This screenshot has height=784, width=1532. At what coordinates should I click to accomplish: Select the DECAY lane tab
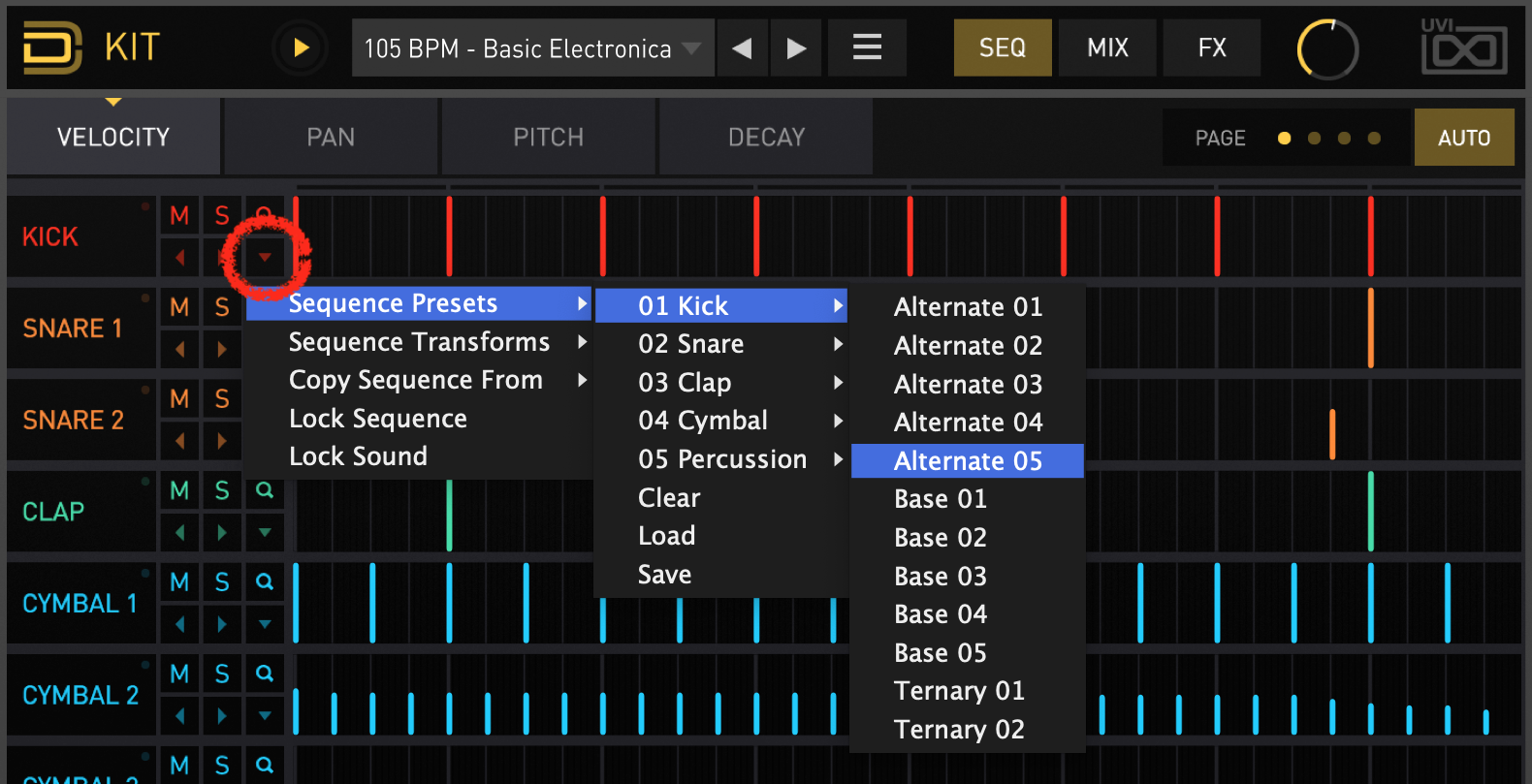click(x=766, y=137)
